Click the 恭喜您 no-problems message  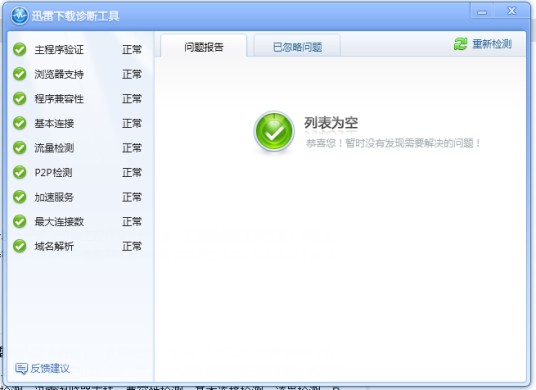[x=393, y=143]
